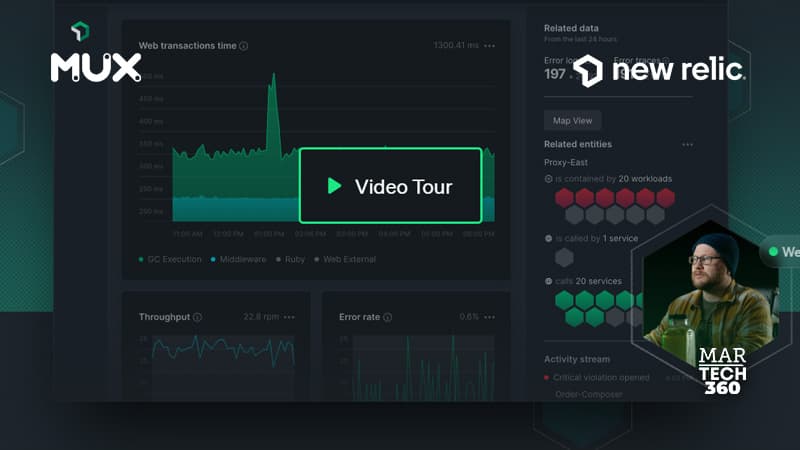
Task: Open Throughput chart options menu
Action: pos(289,317)
